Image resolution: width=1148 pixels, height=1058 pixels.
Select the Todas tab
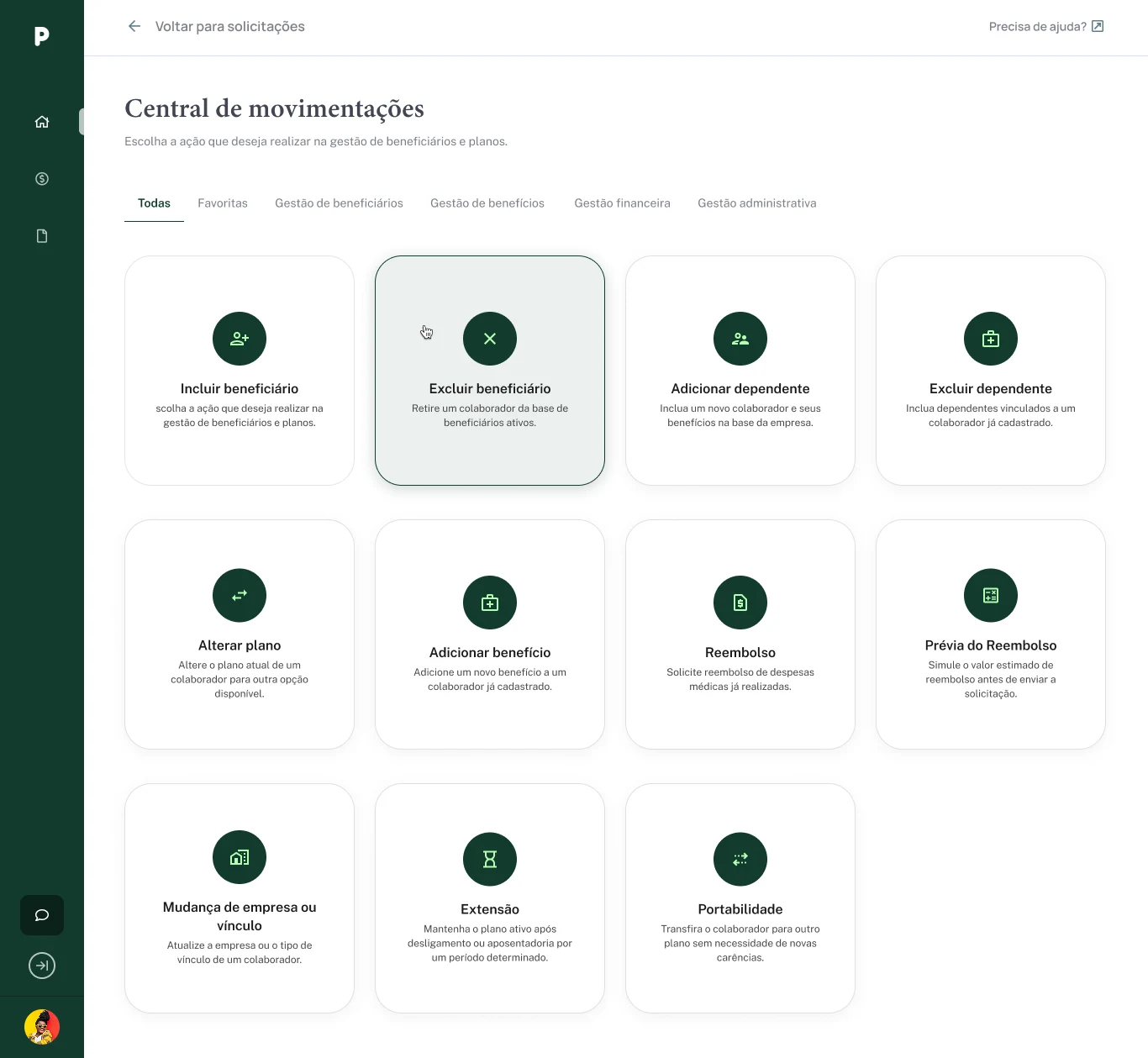pos(154,203)
